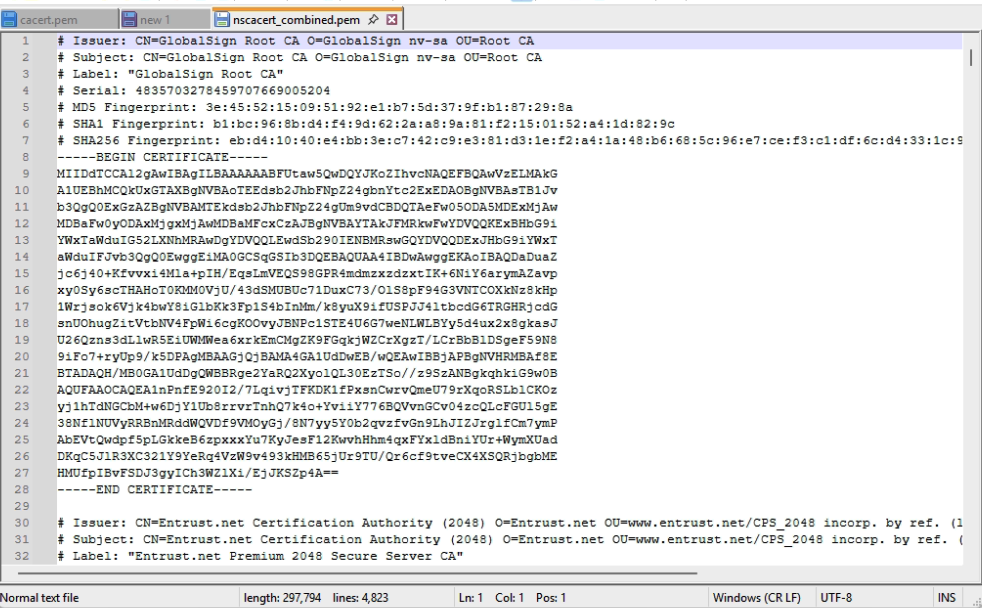Click the purple save icon on new 1 tab
Screen dimensions: 982x608
[x=129, y=19]
